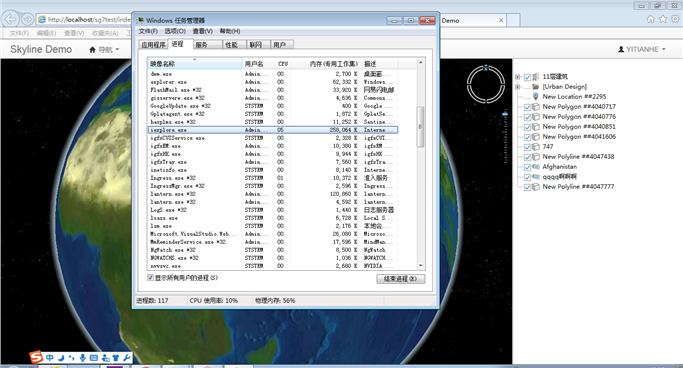Open Sogou user account icon

(105, 358)
